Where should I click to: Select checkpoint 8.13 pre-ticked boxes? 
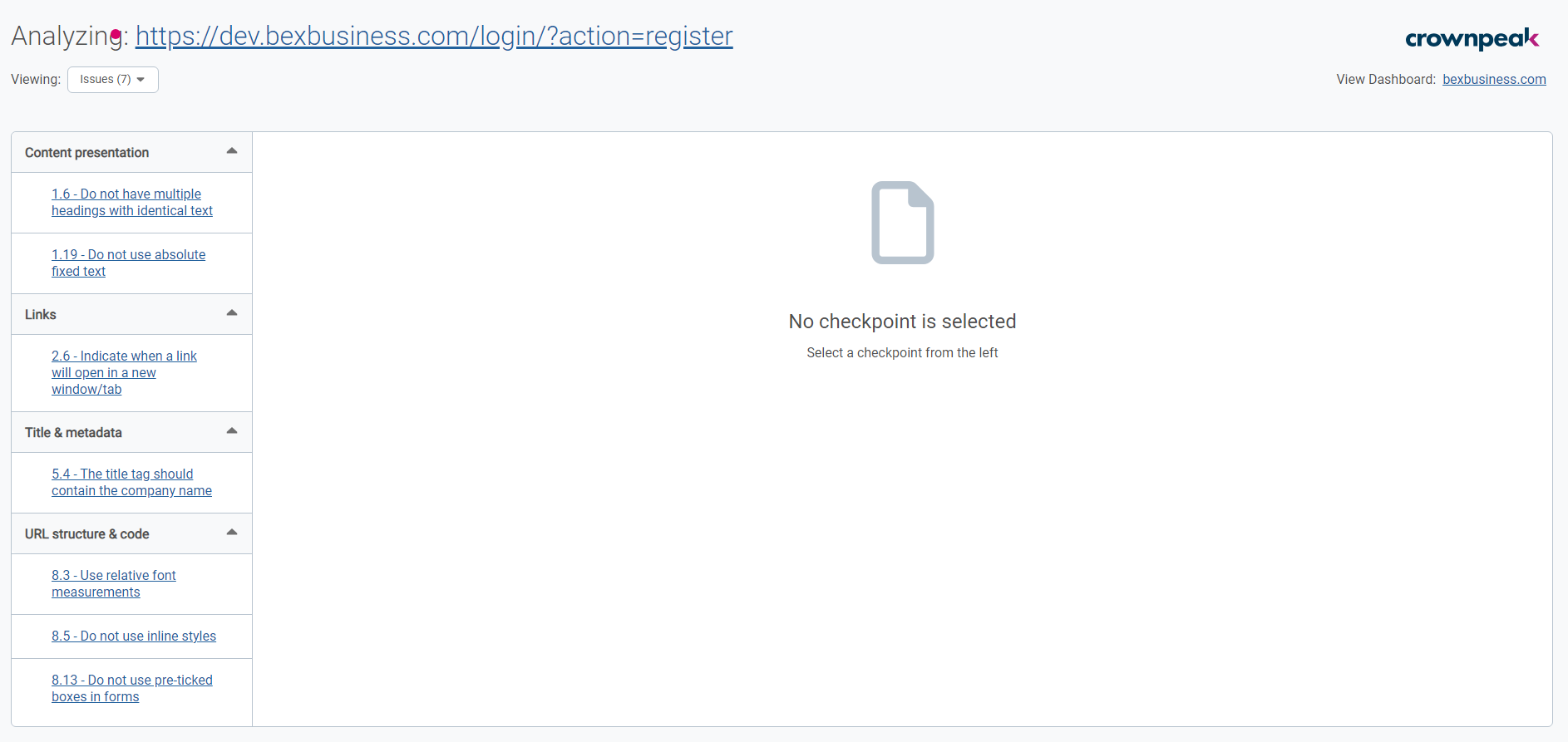pos(131,689)
